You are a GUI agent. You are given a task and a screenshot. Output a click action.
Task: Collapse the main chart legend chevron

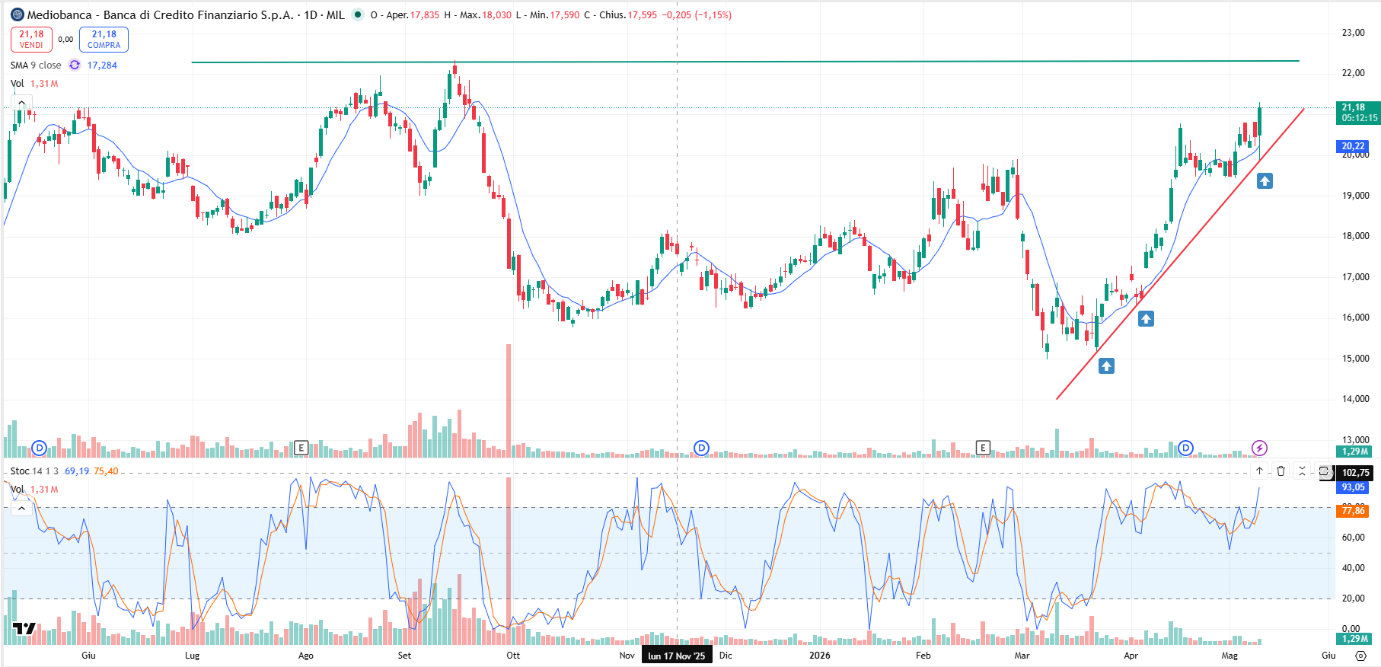[22, 103]
